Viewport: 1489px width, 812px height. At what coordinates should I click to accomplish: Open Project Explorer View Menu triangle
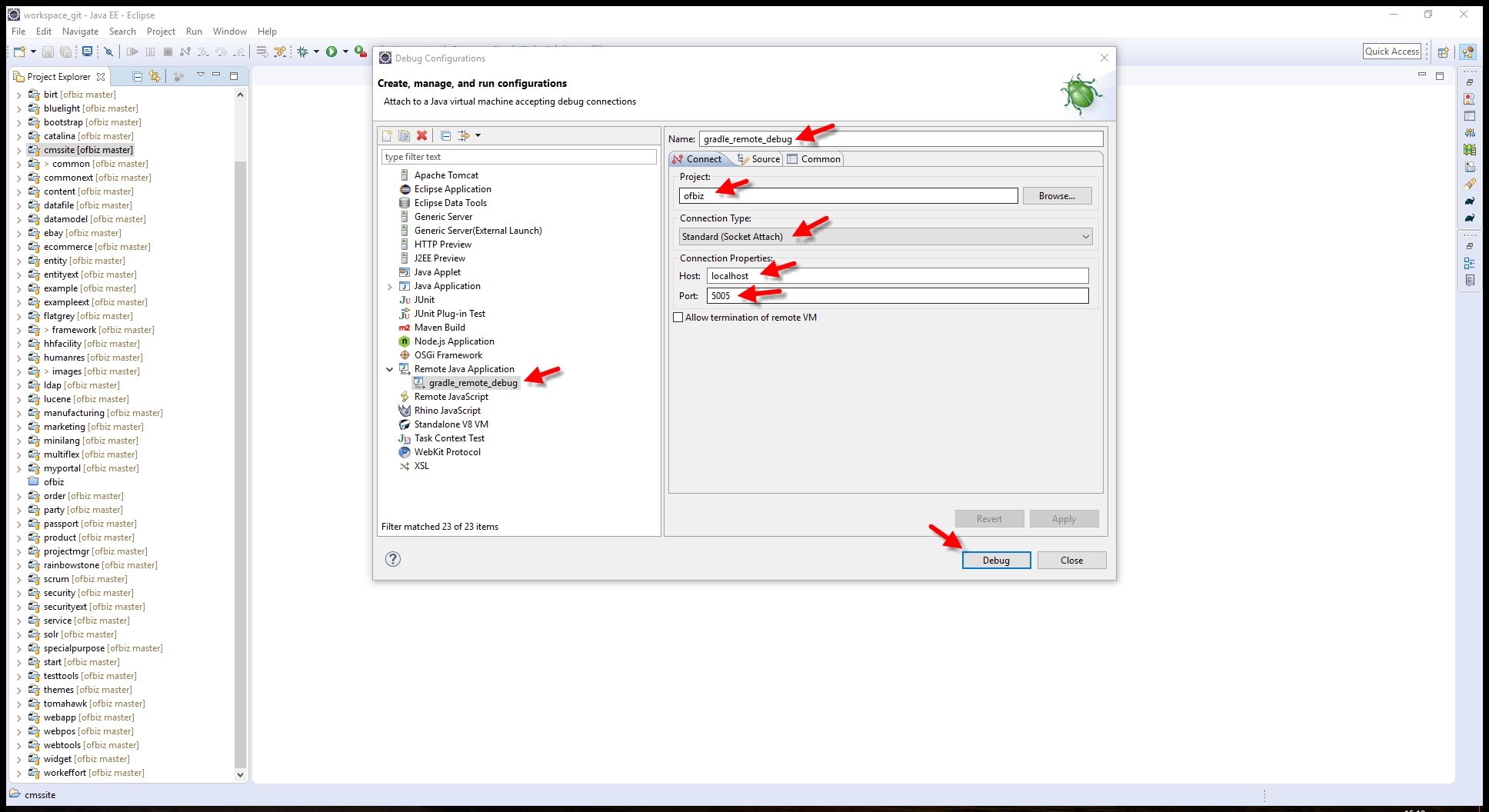click(200, 75)
